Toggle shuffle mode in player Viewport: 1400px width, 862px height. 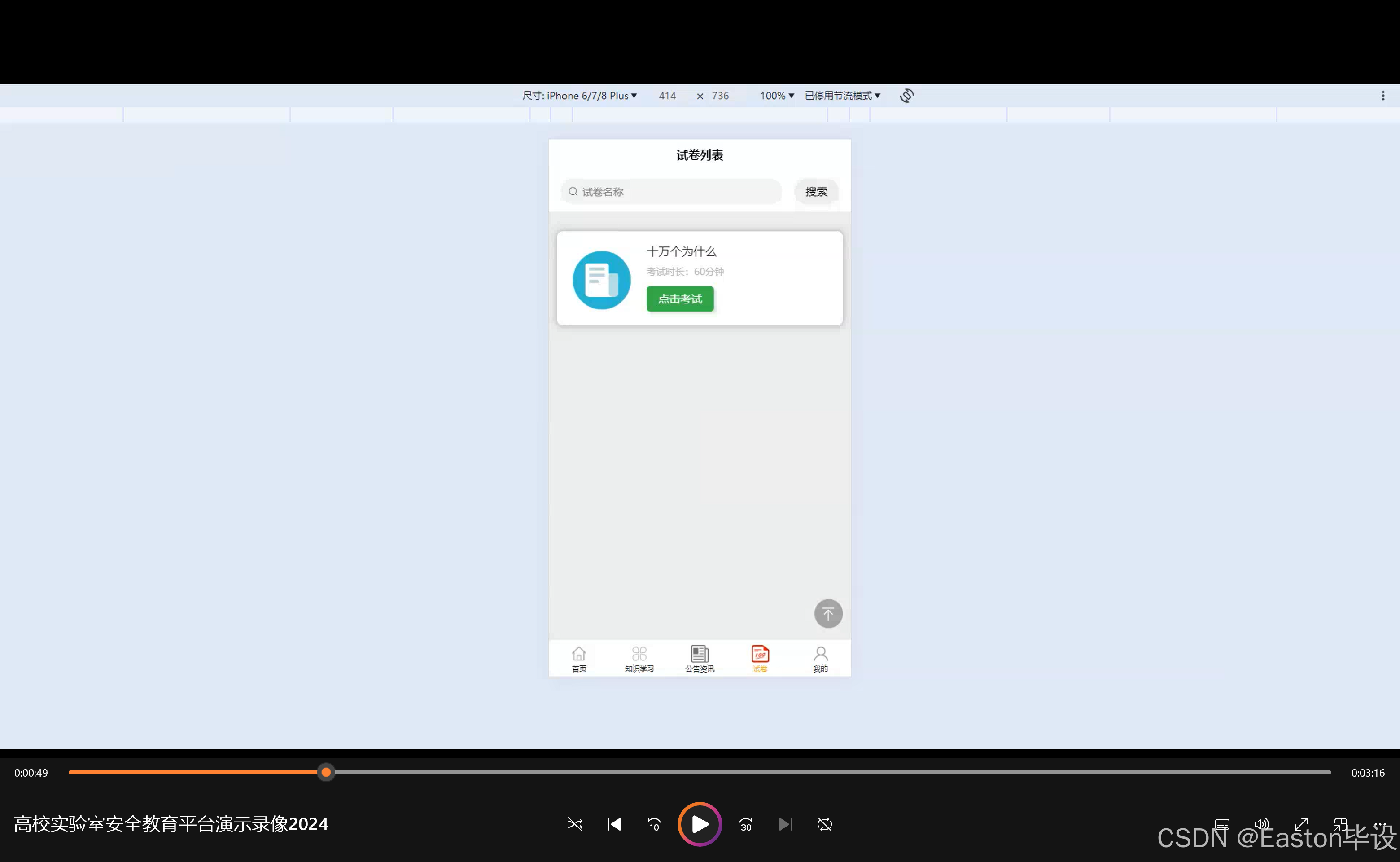pos(575,824)
